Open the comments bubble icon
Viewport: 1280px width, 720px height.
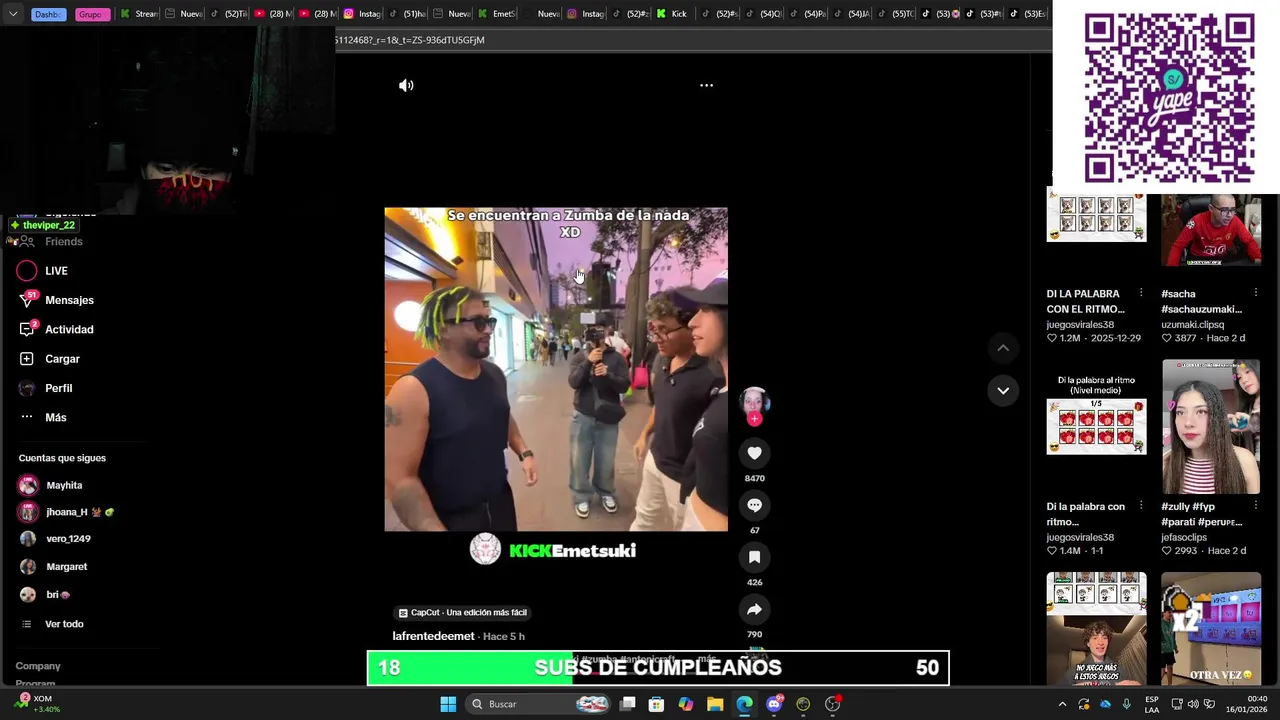754,505
